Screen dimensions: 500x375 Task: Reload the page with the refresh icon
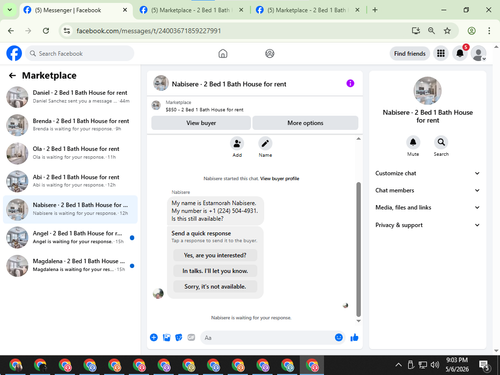(46, 31)
